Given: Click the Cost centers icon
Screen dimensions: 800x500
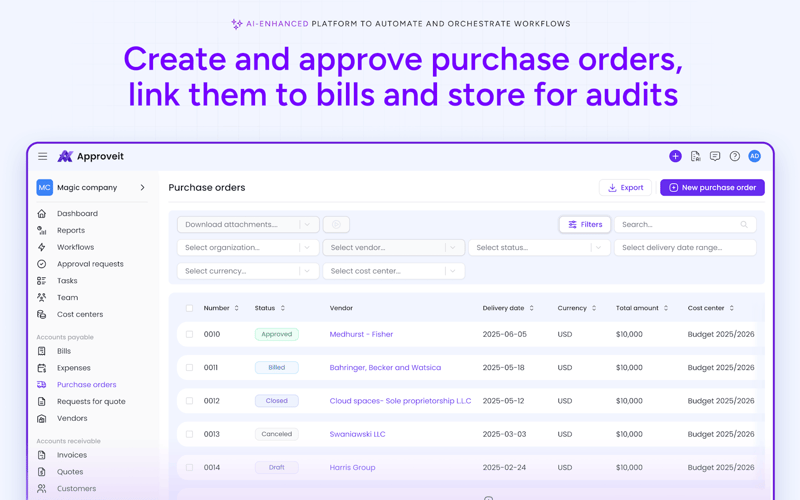Looking at the screenshot, I should 42,314.
